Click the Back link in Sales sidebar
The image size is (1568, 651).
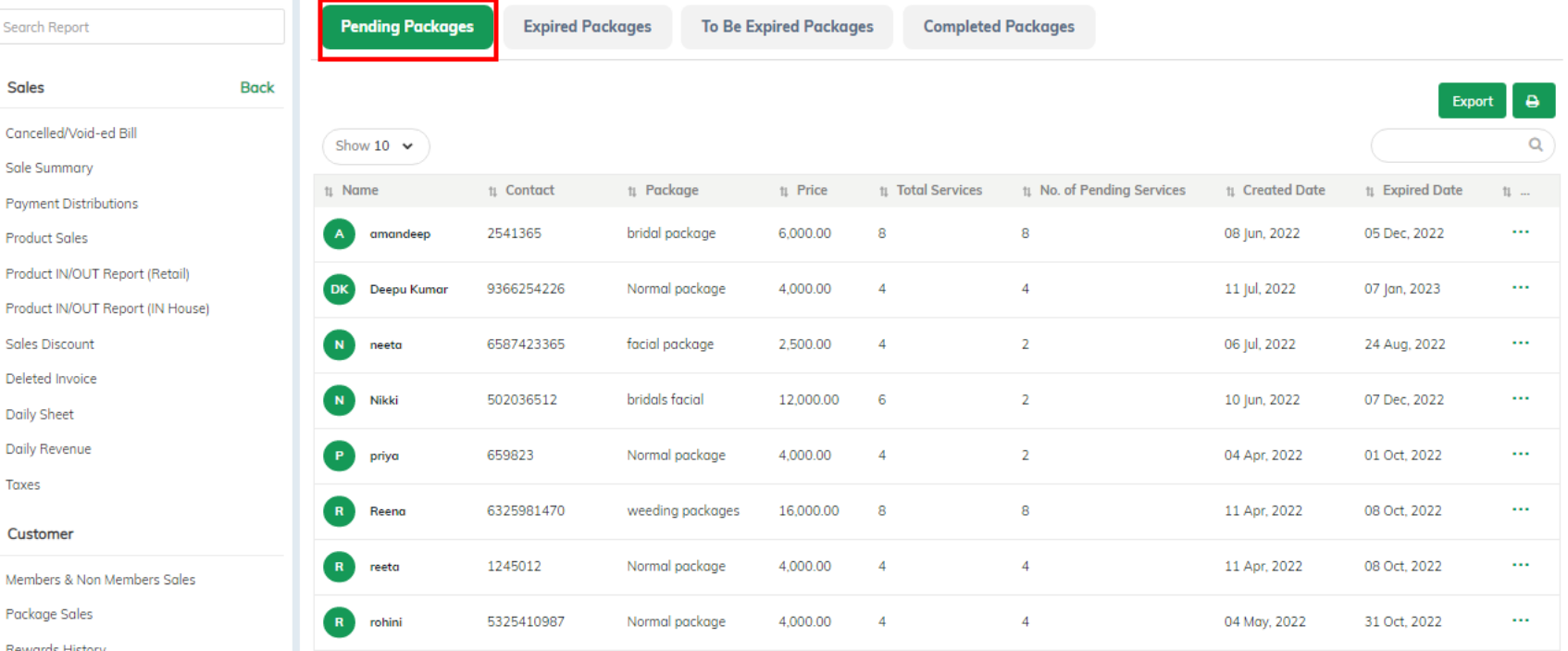[257, 87]
